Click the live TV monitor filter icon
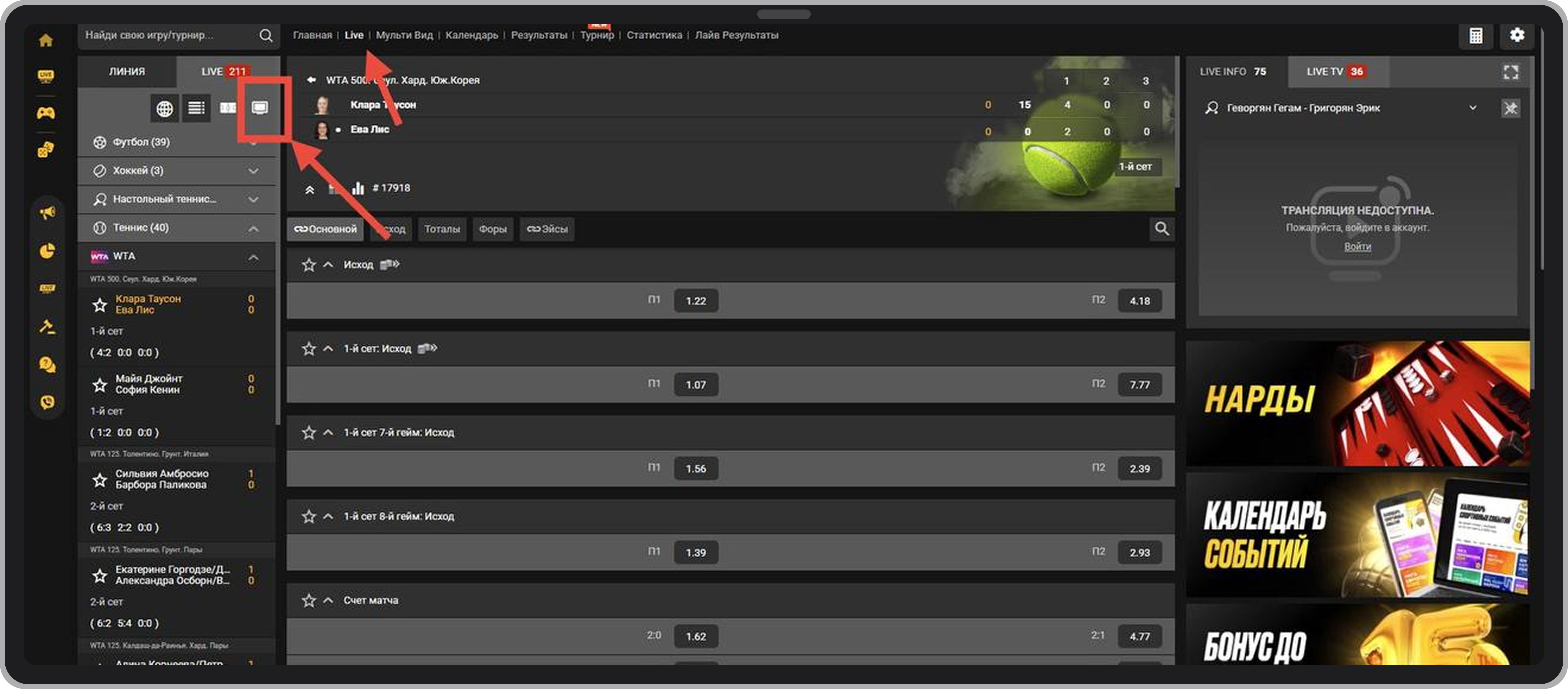This screenshot has width=1568, height=689. point(260,108)
